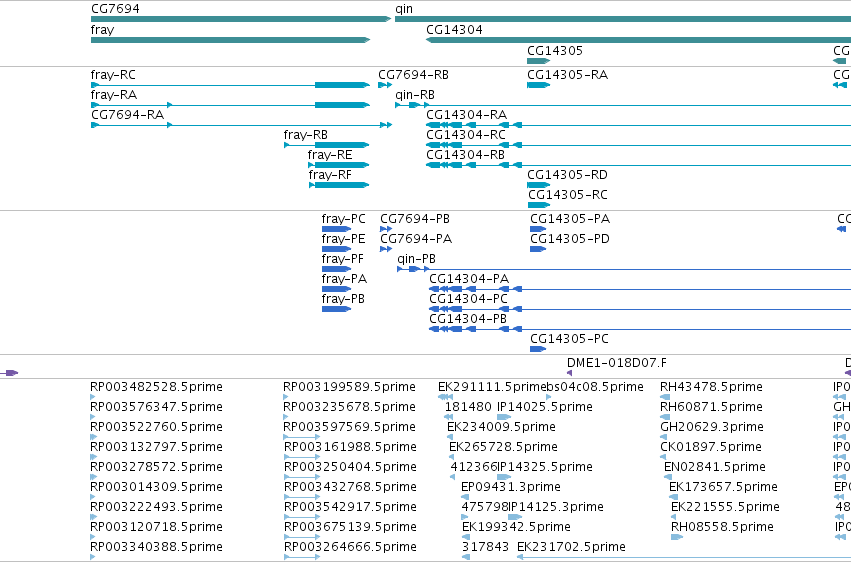Click protein label CG14305-PD
Image resolution: width=851 pixels, height=562 pixels.
pos(570,239)
